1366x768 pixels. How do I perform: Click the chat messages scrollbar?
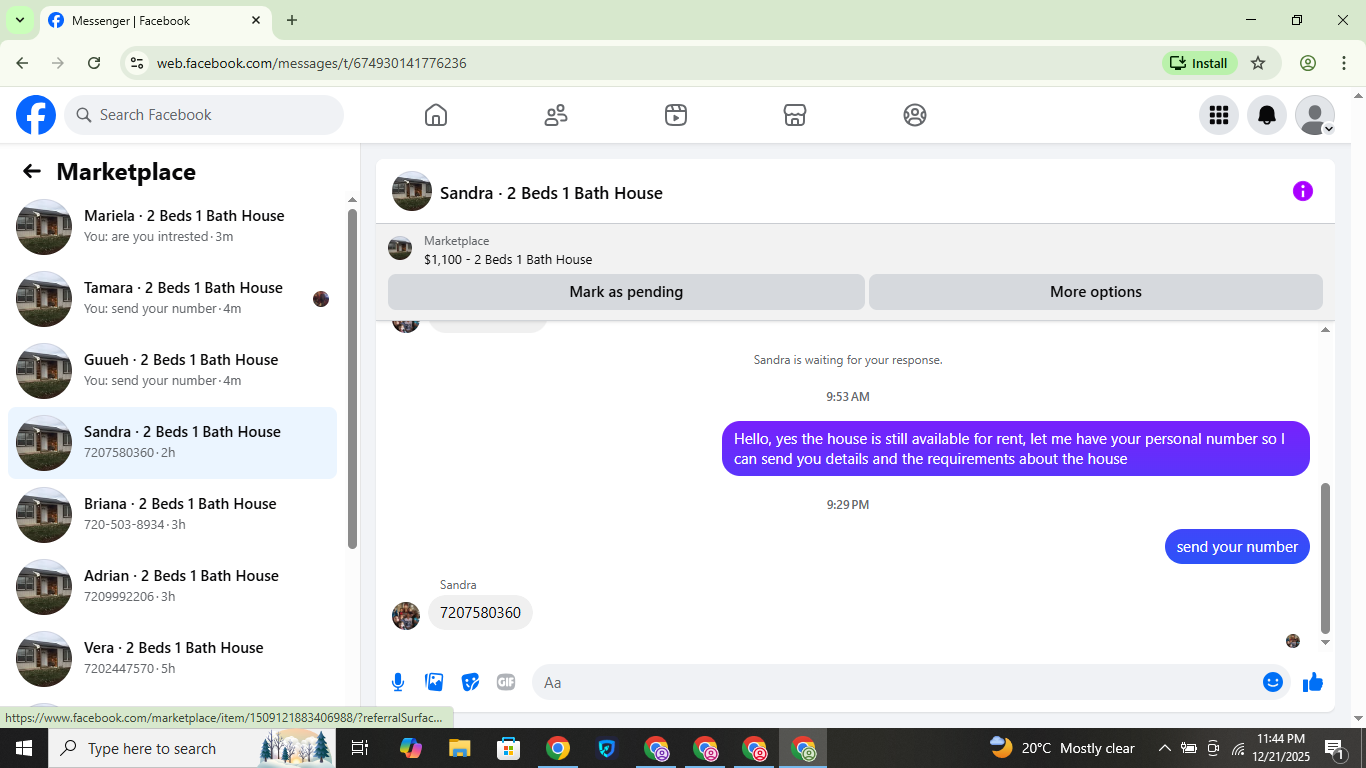pos(1326,558)
